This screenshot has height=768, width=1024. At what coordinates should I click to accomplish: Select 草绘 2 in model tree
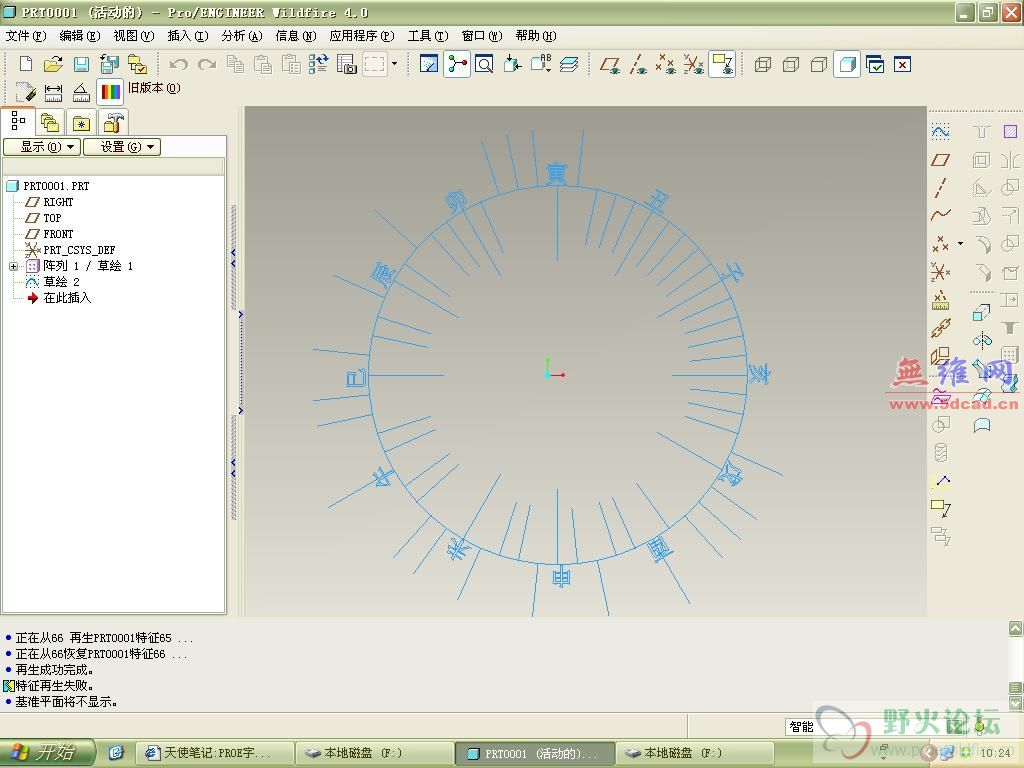pos(61,281)
